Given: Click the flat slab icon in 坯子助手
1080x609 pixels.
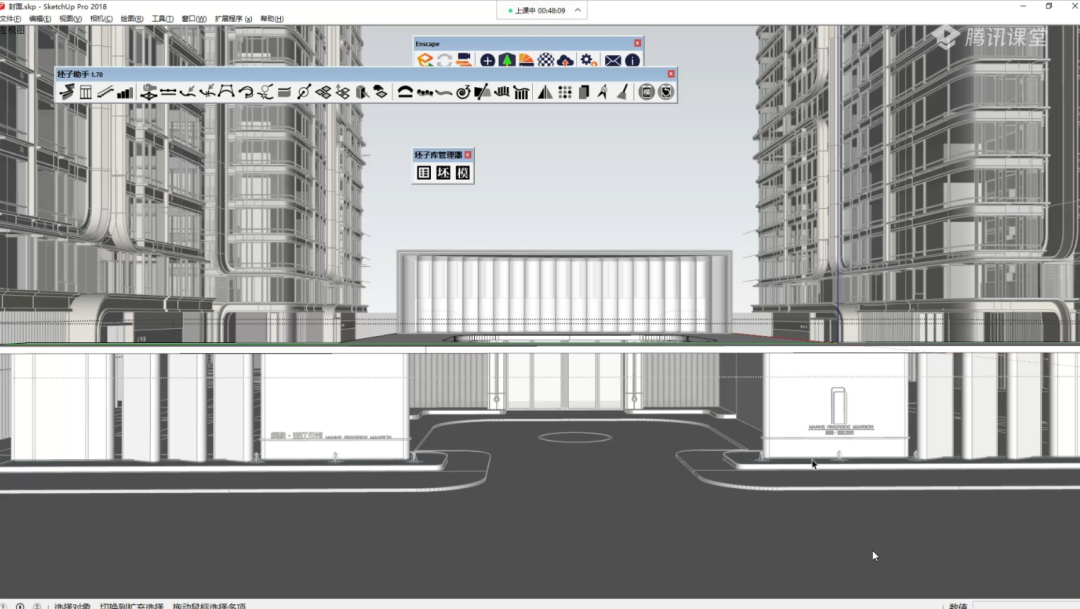Looking at the screenshot, I should [x=284, y=92].
